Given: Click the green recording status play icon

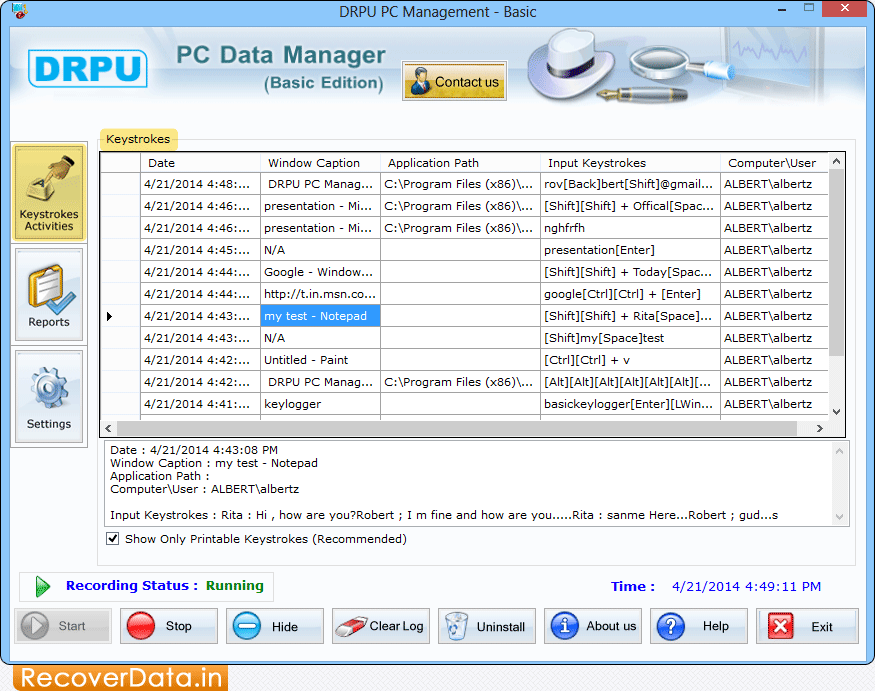Looking at the screenshot, I should point(42,587).
